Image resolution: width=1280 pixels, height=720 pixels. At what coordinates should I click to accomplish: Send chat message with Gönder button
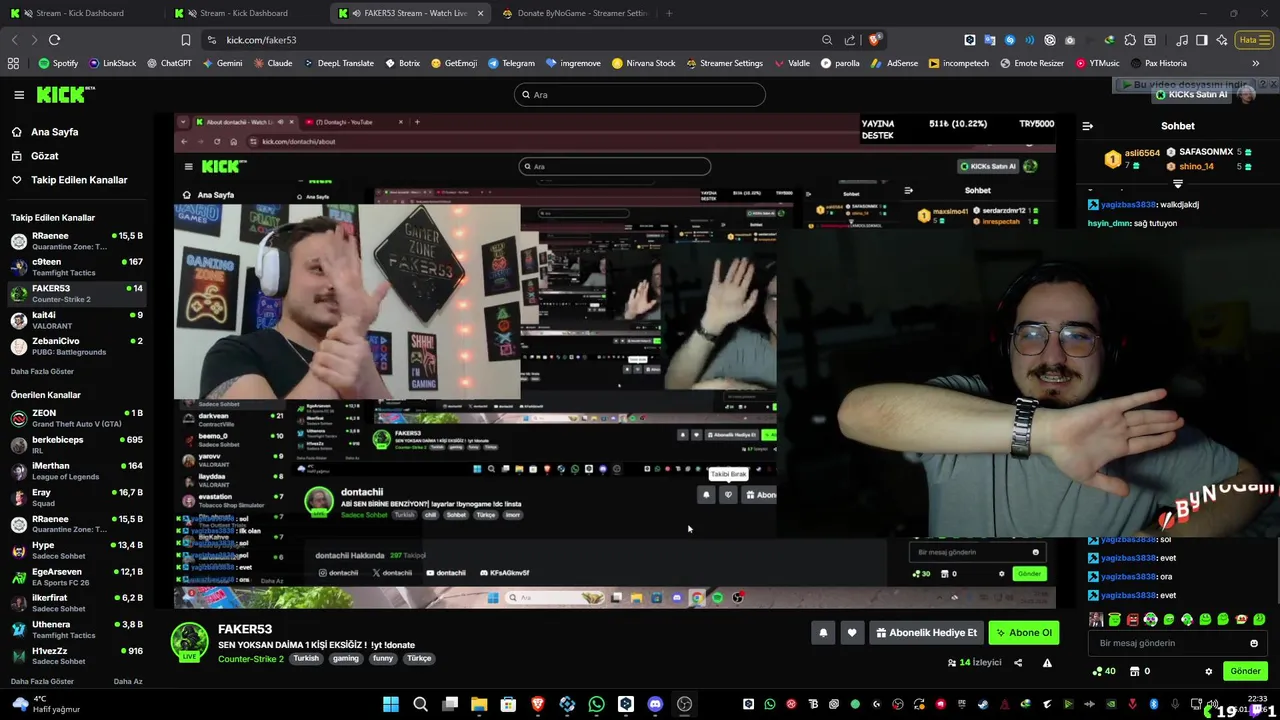click(x=1245, y=671)
